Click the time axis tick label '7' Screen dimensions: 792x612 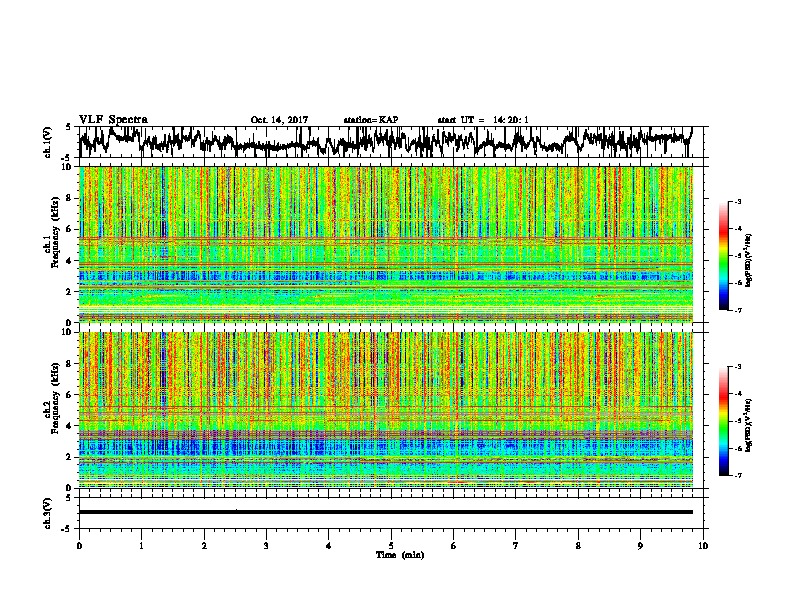pyautogui.click(x=516, y=546)
